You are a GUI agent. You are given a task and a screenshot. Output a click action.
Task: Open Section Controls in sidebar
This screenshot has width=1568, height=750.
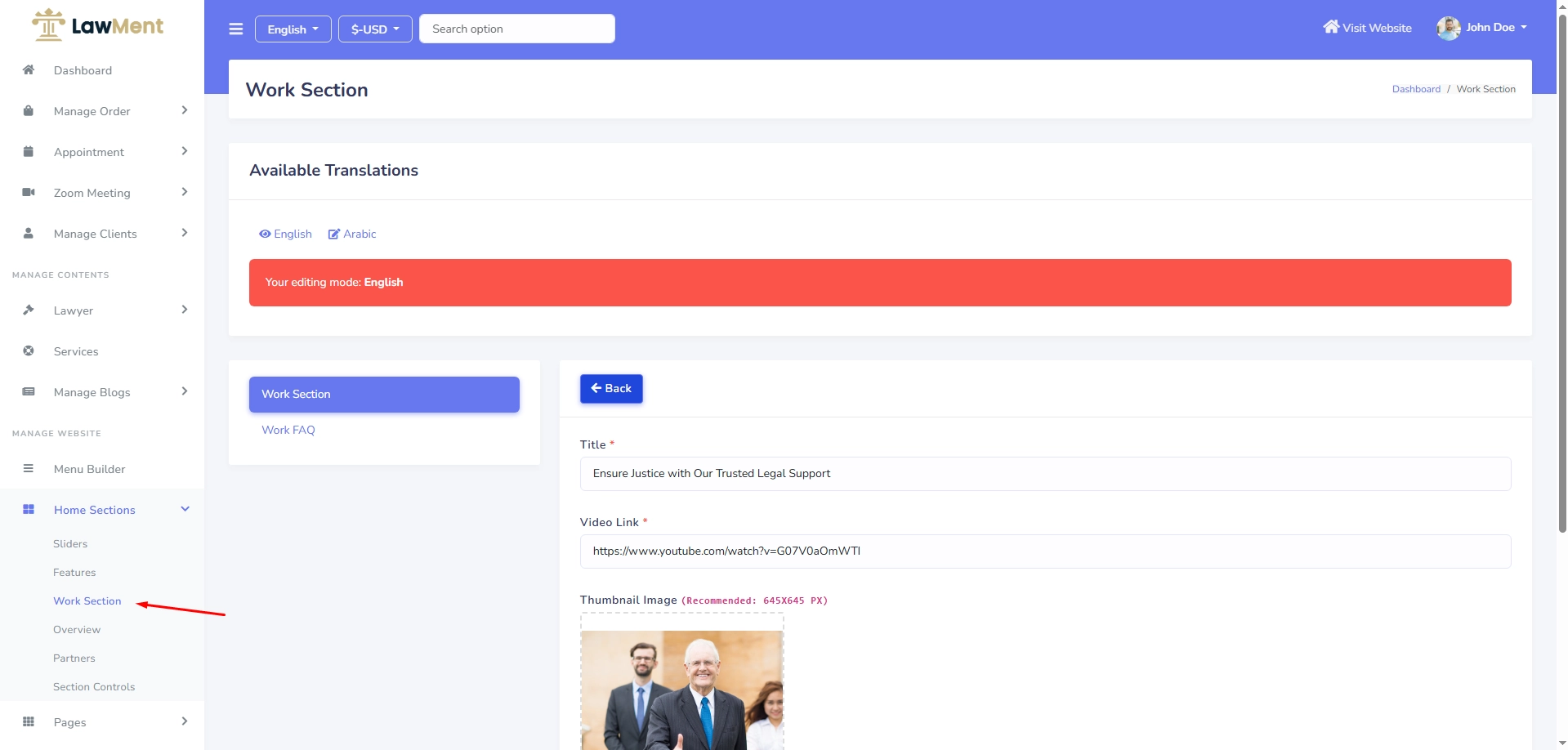pos(94,687)
